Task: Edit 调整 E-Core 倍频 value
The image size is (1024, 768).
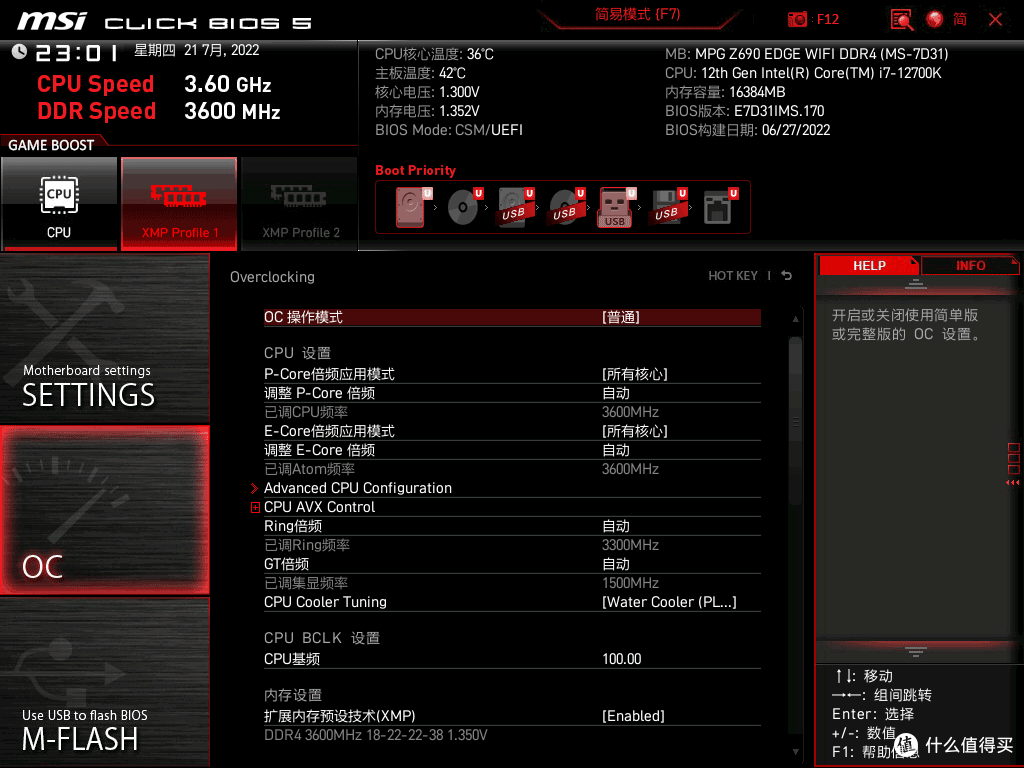Action: [616, 450]
